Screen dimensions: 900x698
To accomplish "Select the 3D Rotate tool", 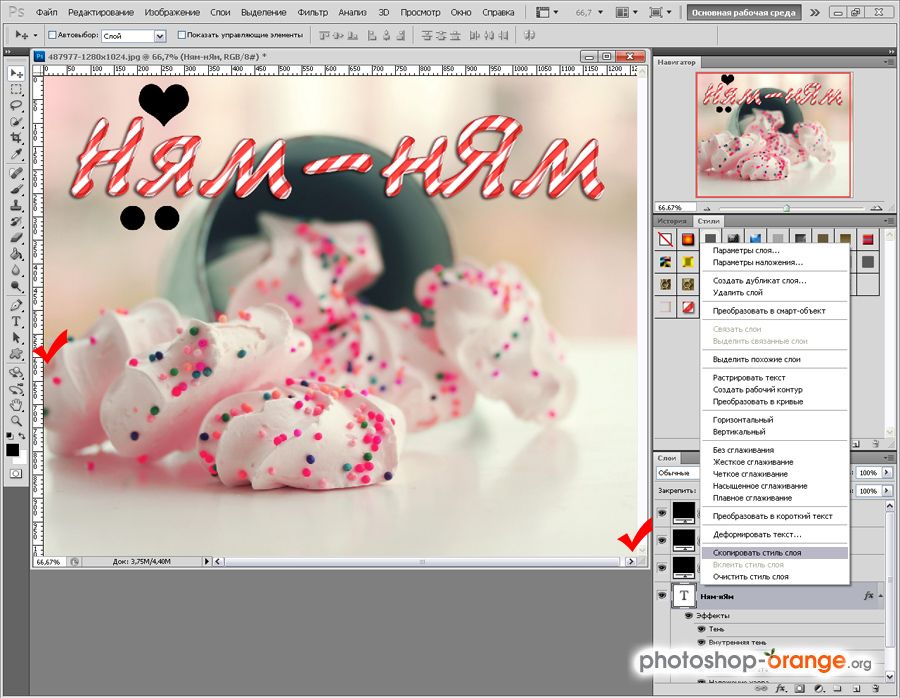I will tap(16, 373).
